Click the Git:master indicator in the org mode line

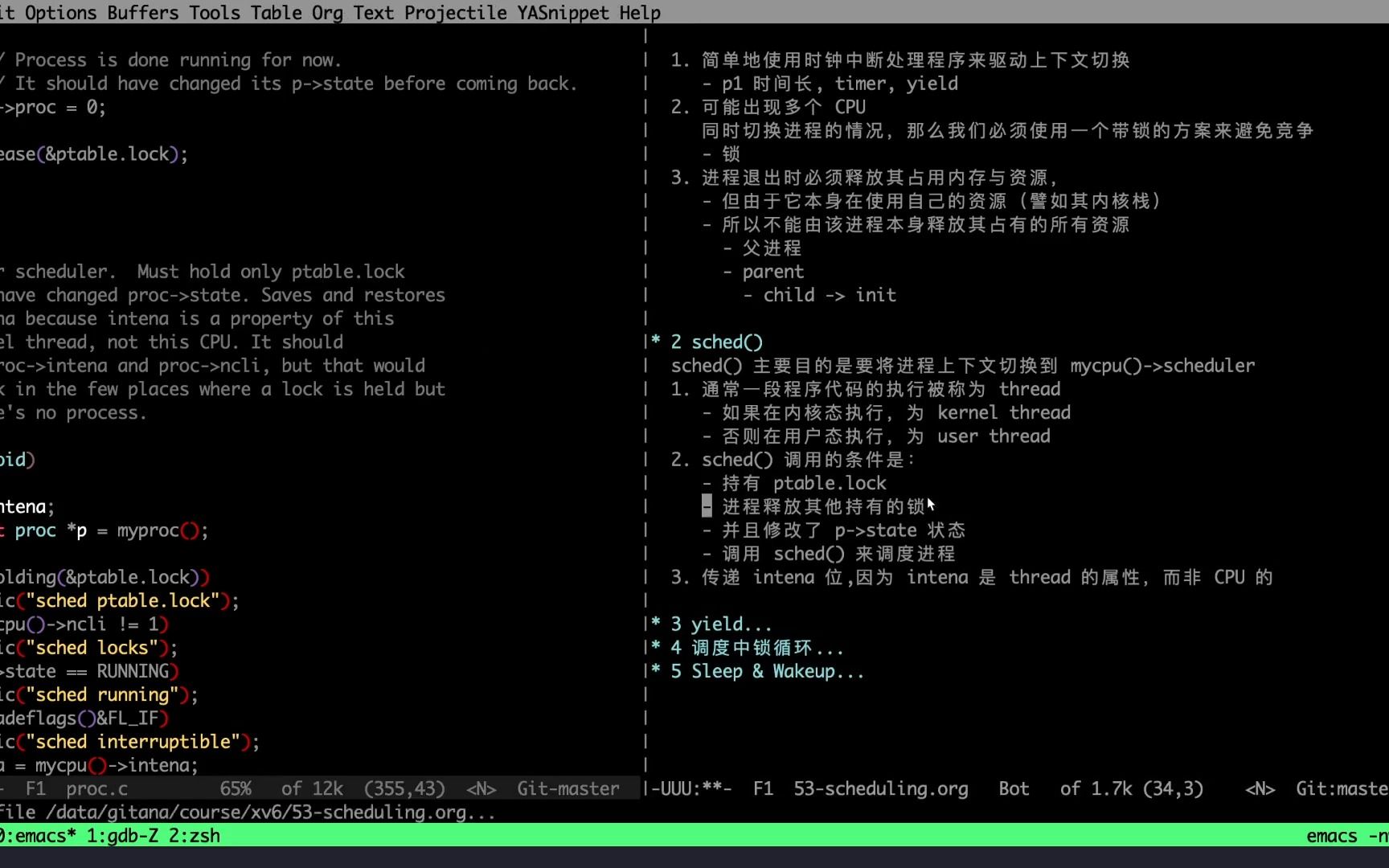pyautogui.click(x=1342, y=789)
